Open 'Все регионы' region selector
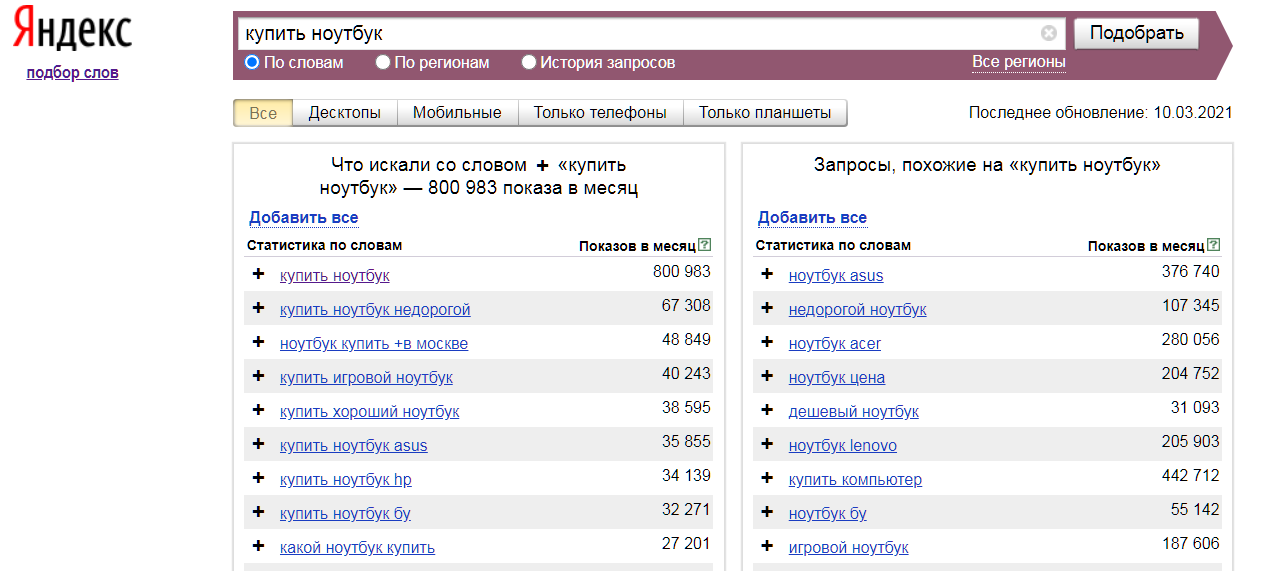The image size is (1272, 571). (x=1018, y=62)
